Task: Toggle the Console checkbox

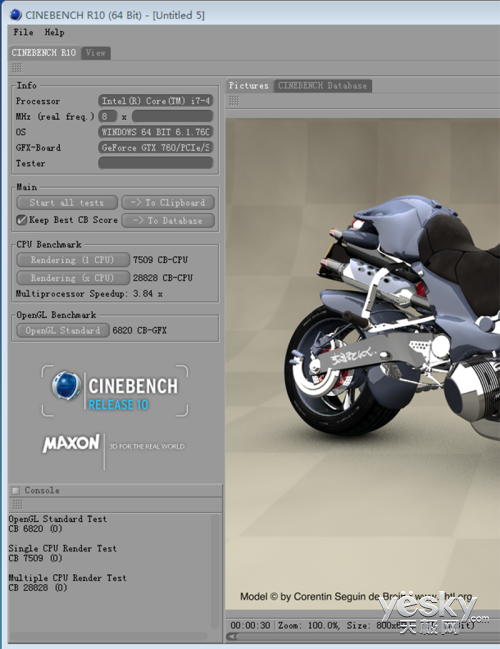Action: click(16, 490)
